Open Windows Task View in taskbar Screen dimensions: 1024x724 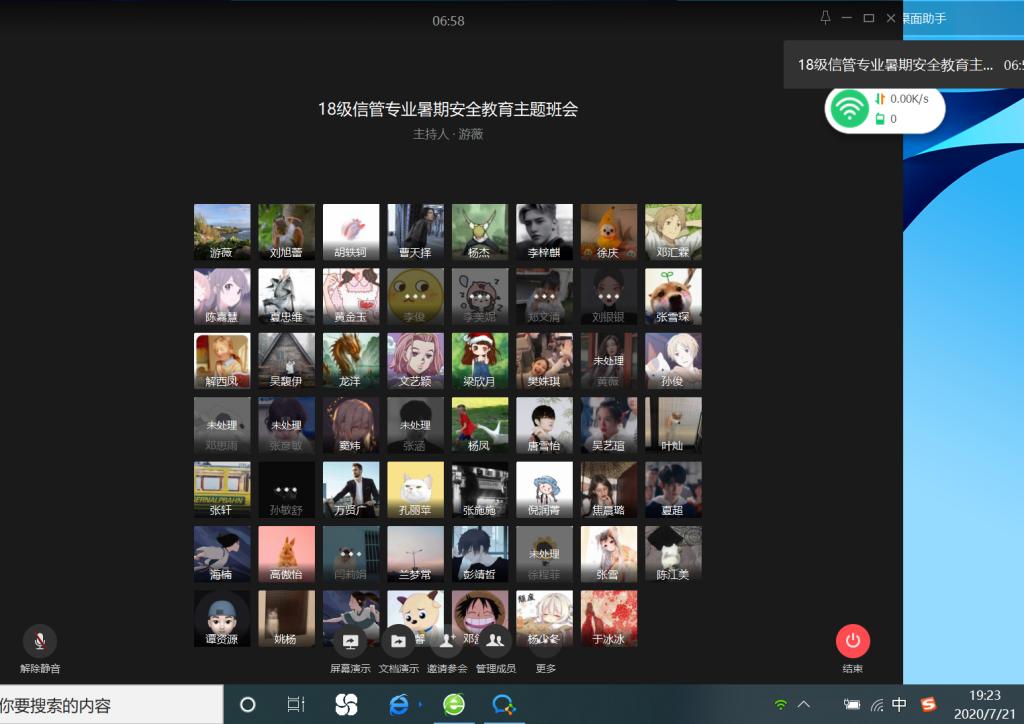(296, 705)
